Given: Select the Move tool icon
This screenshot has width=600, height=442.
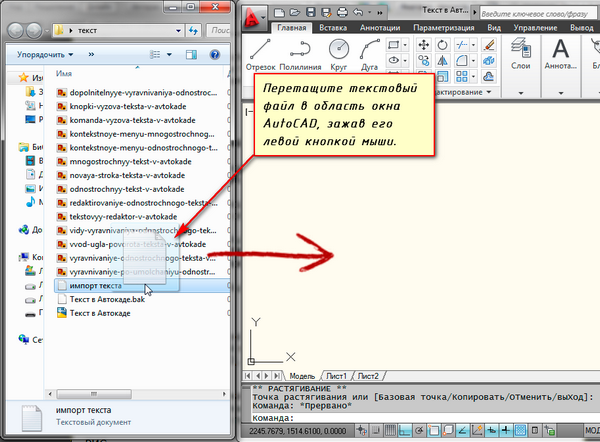Looking at the screenshot, I should (424, 45).
